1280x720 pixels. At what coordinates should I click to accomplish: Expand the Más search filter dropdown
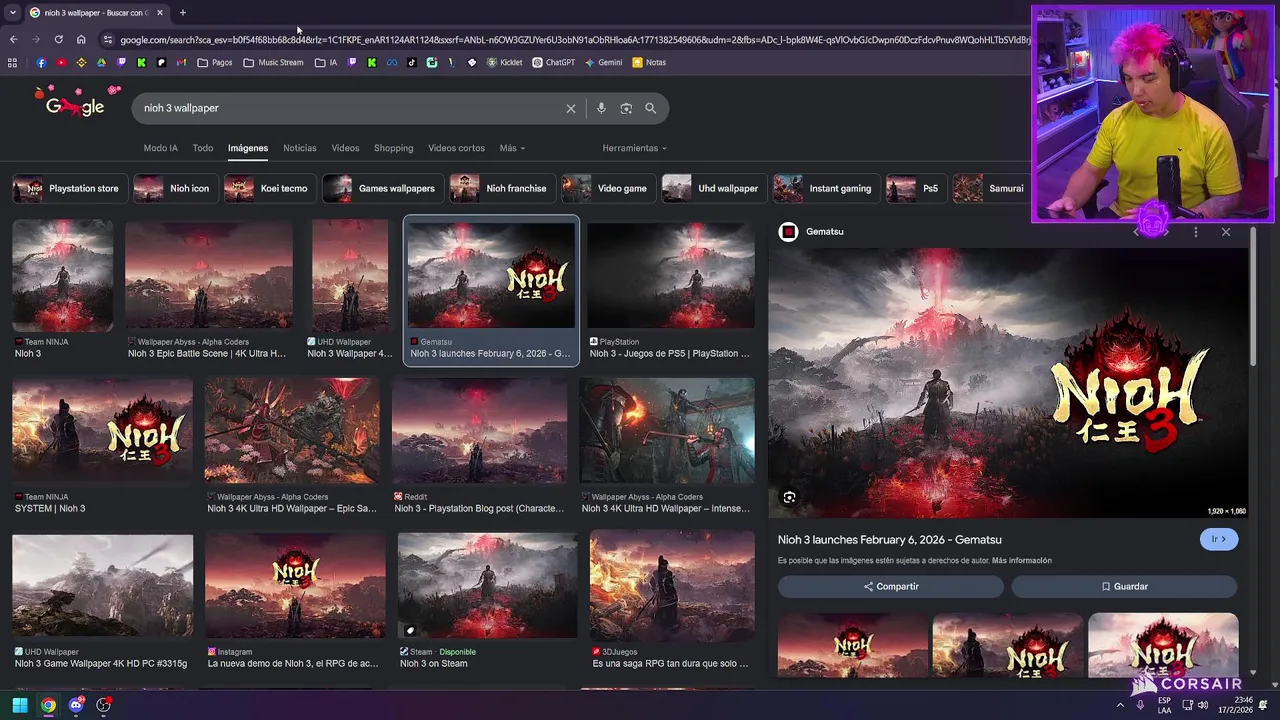tap(512, 148)
